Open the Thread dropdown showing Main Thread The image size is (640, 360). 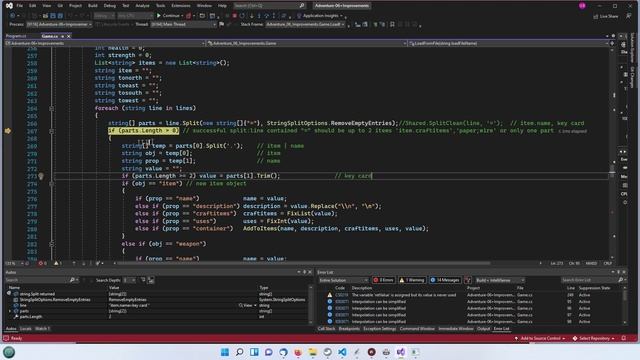click(x=183, y=24)
